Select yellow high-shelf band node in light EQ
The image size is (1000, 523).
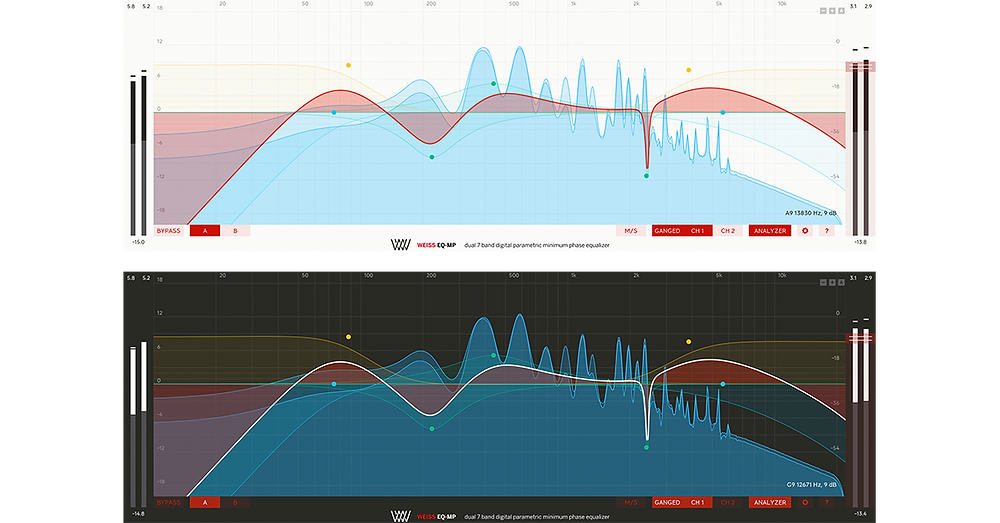(x=689, y=70)
